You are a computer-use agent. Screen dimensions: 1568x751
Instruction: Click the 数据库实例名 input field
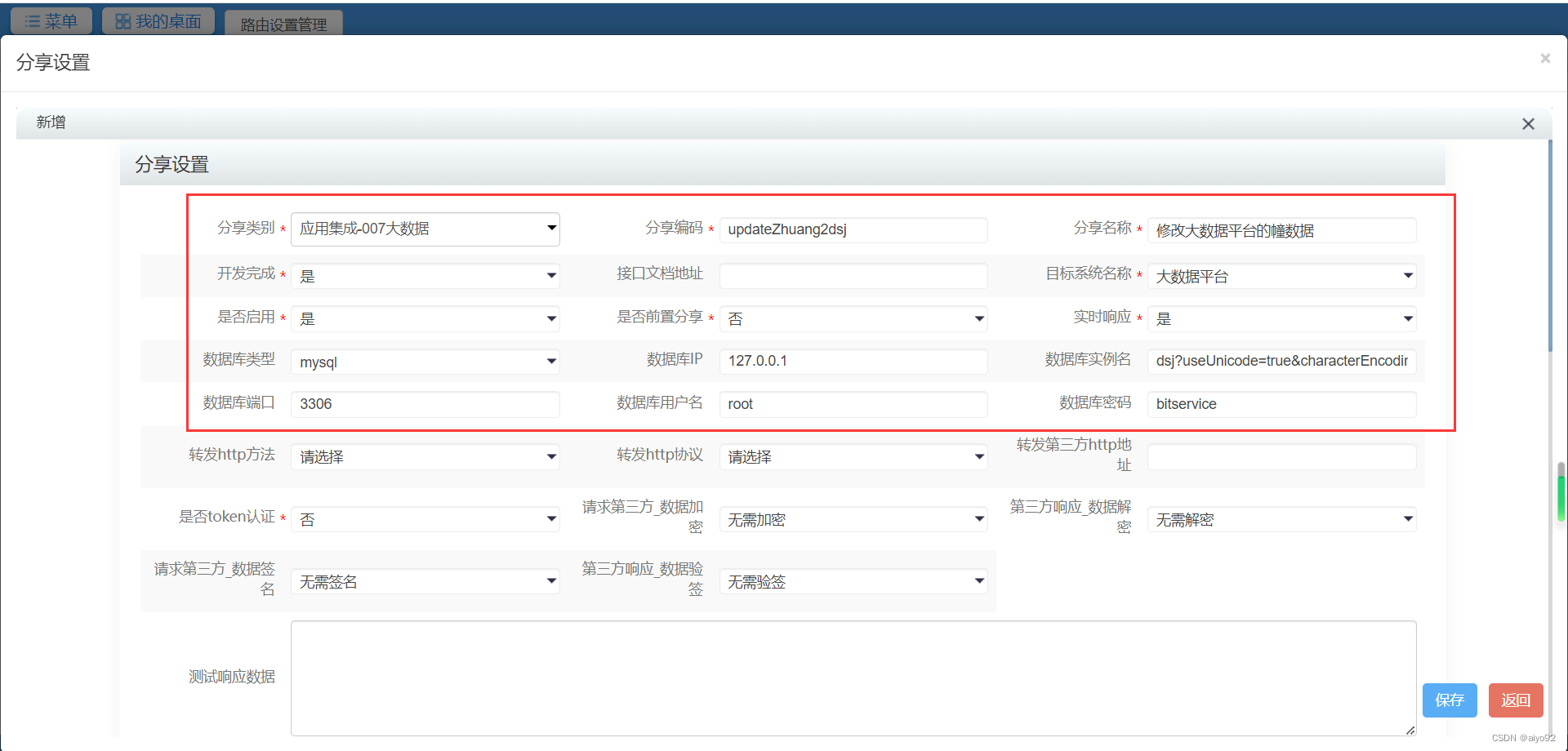pyautogui.click(x=1282, y=361)
